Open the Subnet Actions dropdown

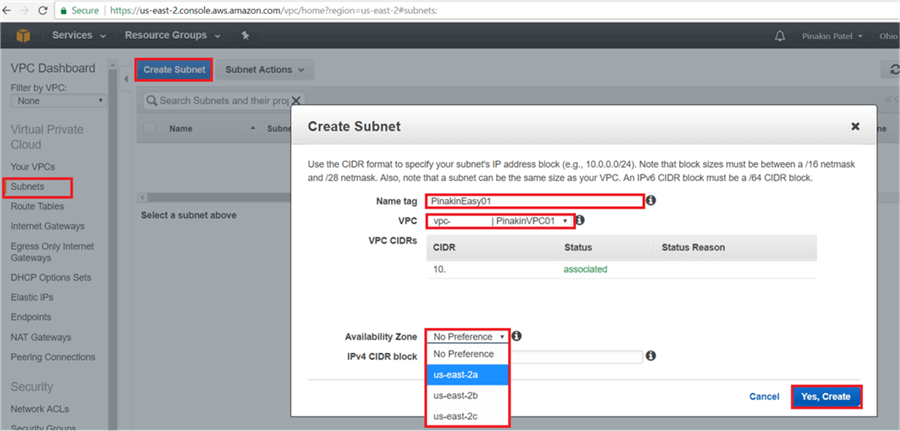265,69
